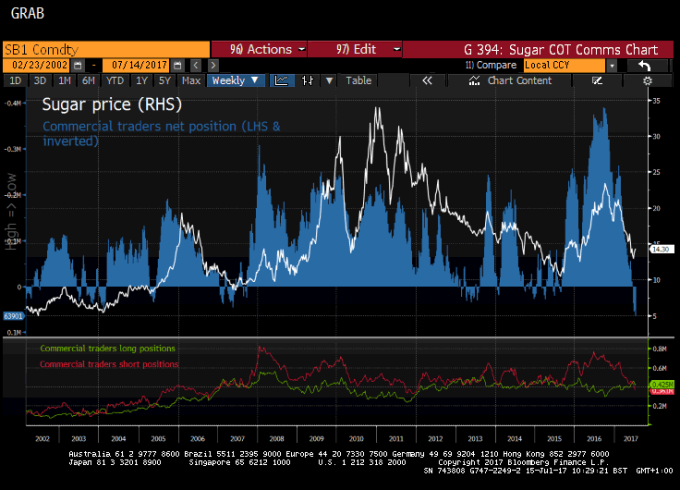Expand the Weekly periodicity dropdown
Screen dimensions: 680x490
click(x=235, y=80)
